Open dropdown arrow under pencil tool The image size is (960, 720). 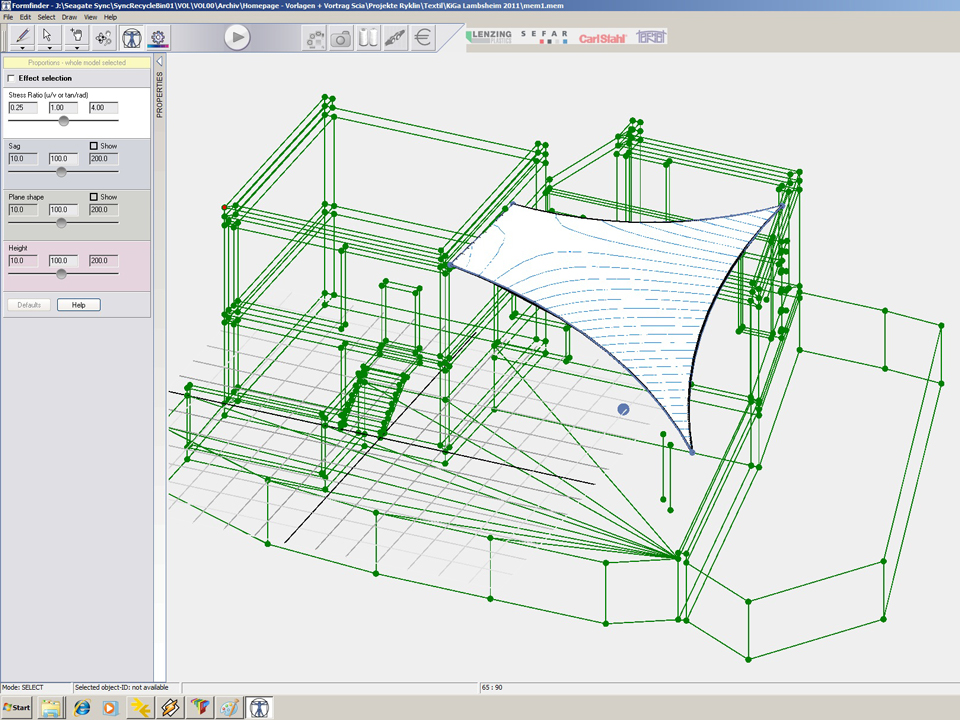coord(20,48)
